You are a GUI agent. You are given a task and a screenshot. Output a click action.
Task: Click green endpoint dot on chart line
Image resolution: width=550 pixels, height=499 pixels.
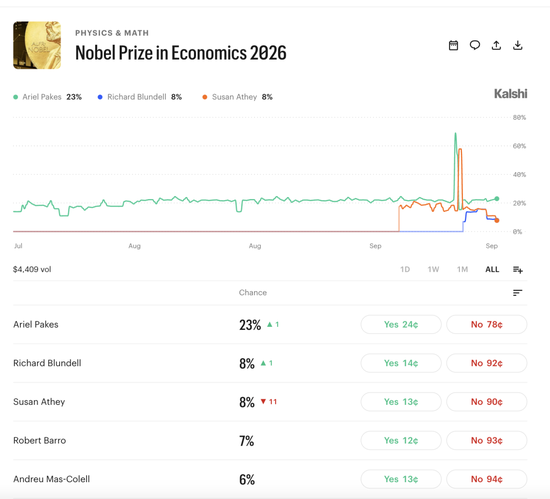497,199
